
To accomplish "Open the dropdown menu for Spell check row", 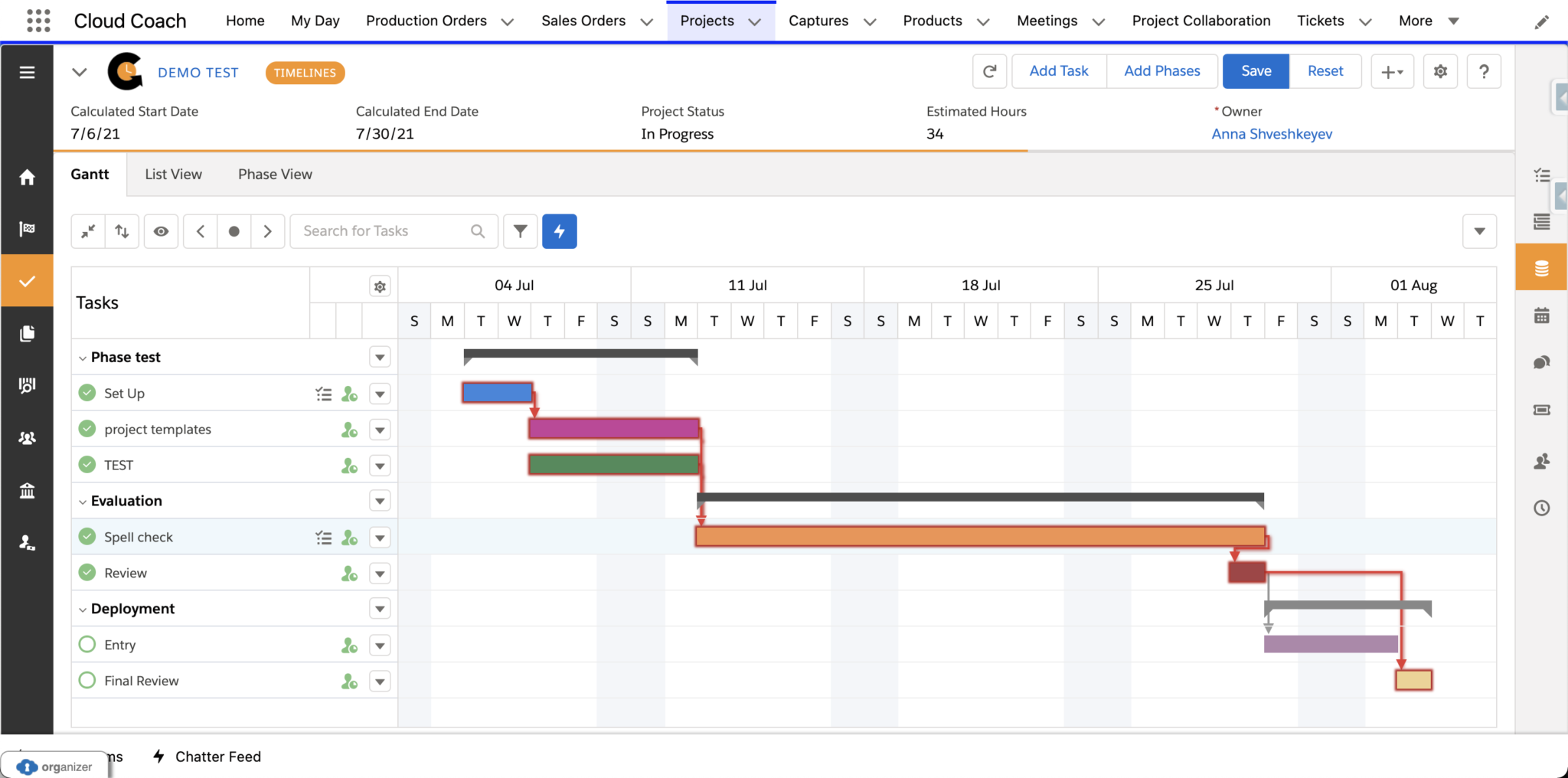I will (380, 538).
